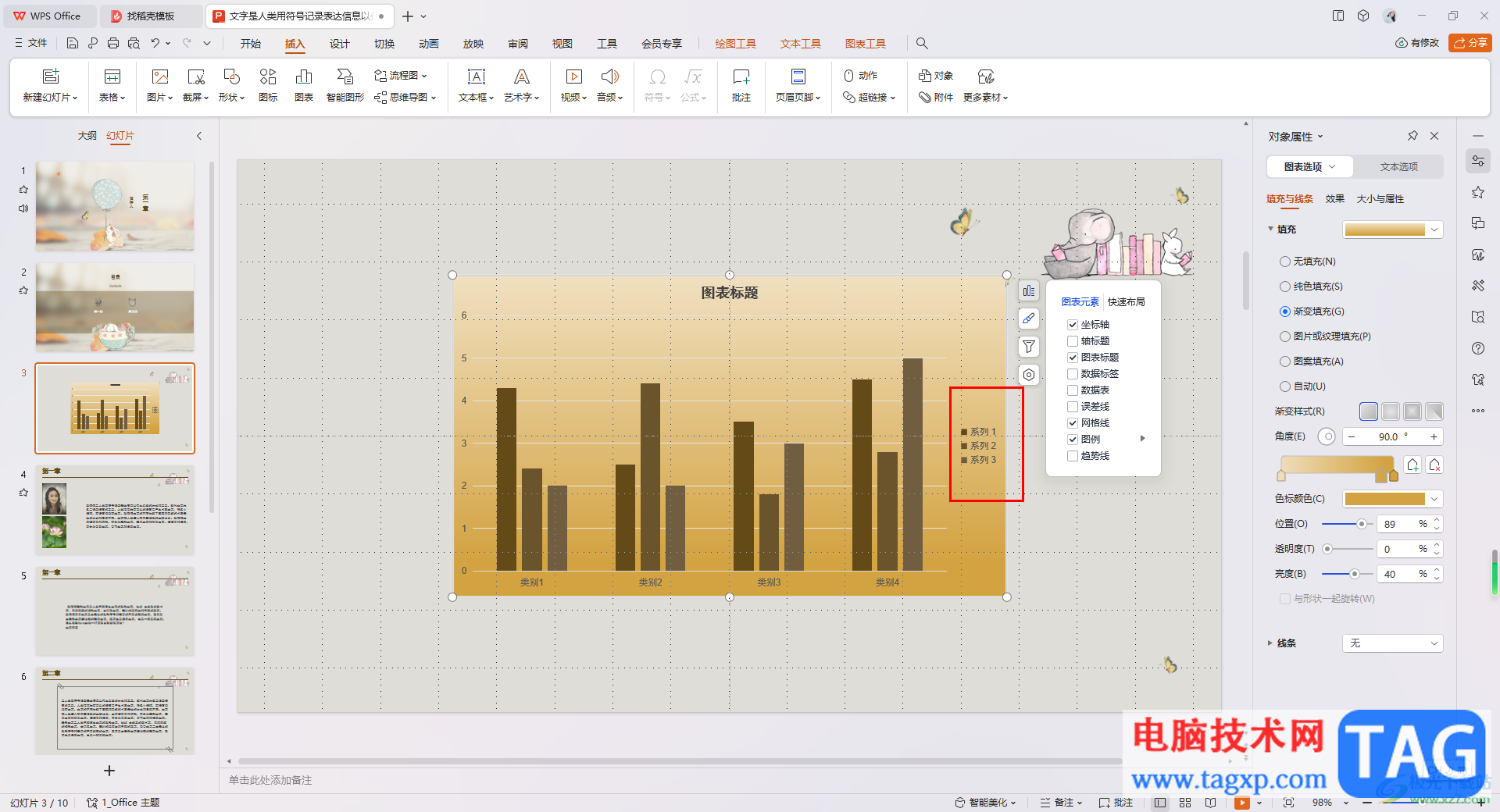The width and height of the screenshot is (1500, 812).
Task: Start slideshow from status bar play icon
Action: click(1242, 803)
